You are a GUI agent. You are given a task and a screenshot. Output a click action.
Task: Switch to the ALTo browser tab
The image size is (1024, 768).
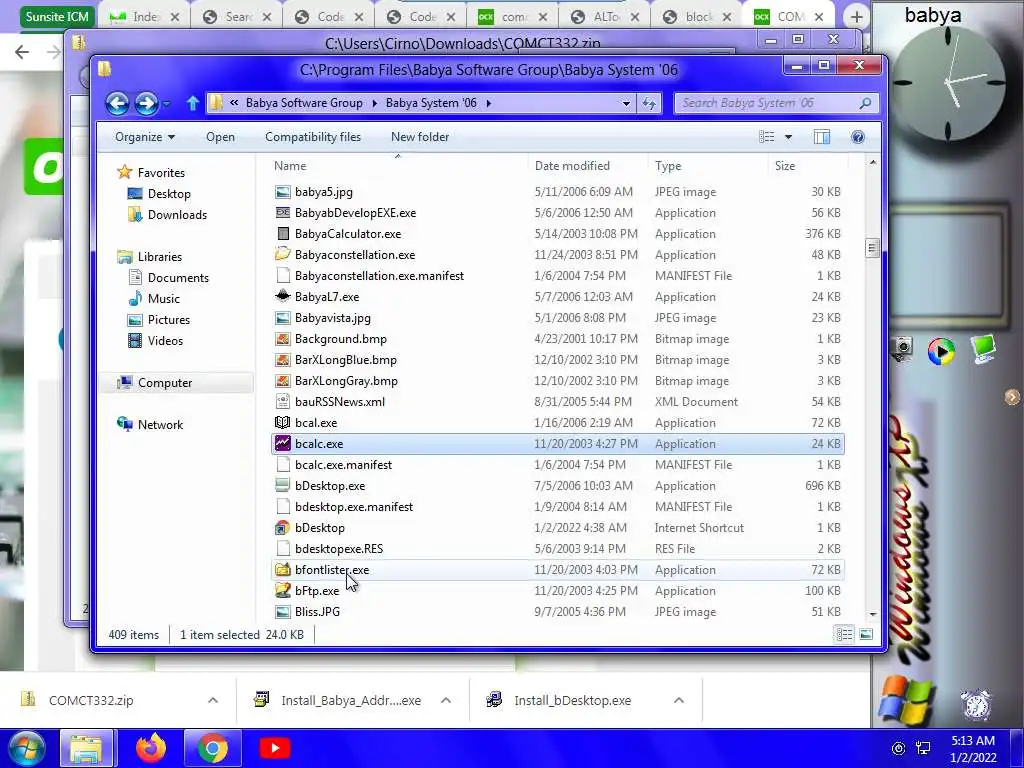point(605,17)
